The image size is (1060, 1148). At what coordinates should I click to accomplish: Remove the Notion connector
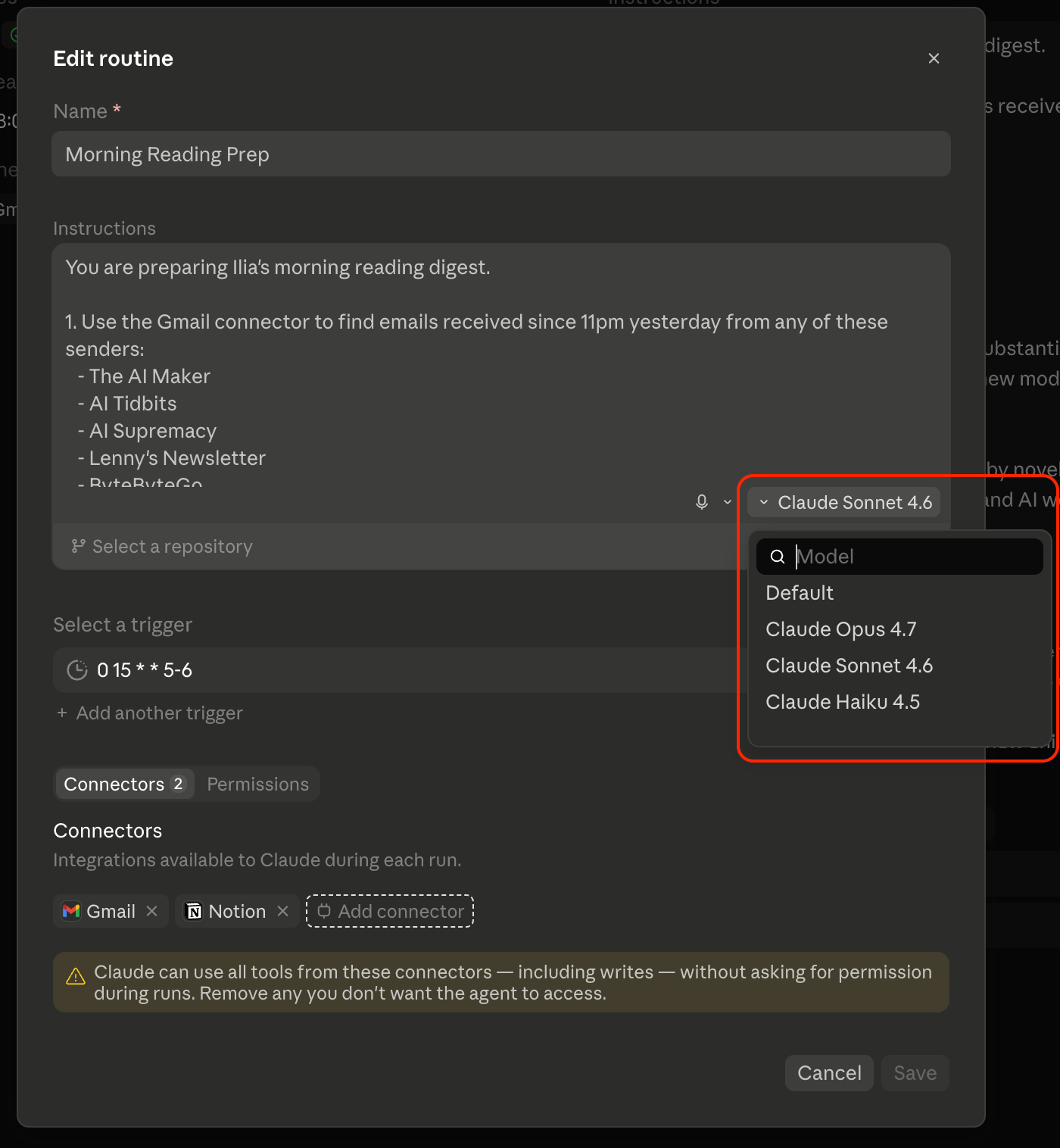(283, 911)
